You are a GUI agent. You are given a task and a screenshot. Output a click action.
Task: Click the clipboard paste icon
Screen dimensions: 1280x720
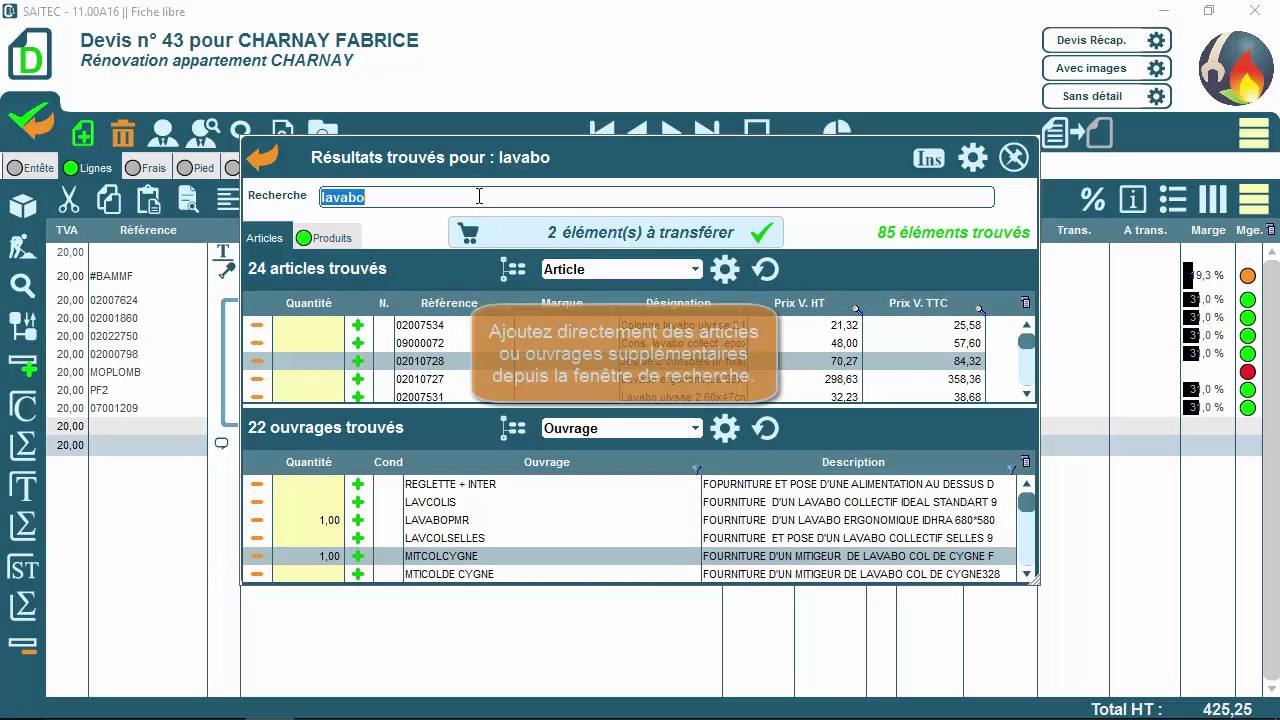point(148,200)
